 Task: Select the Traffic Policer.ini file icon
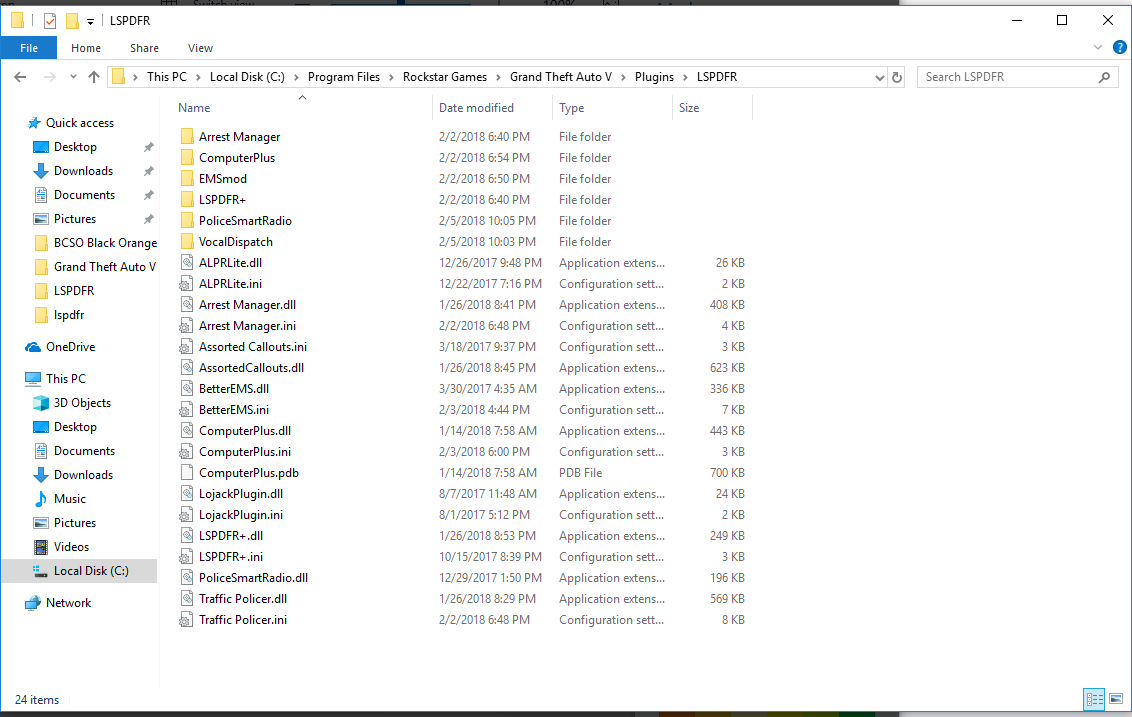click(x=186, y=620)
